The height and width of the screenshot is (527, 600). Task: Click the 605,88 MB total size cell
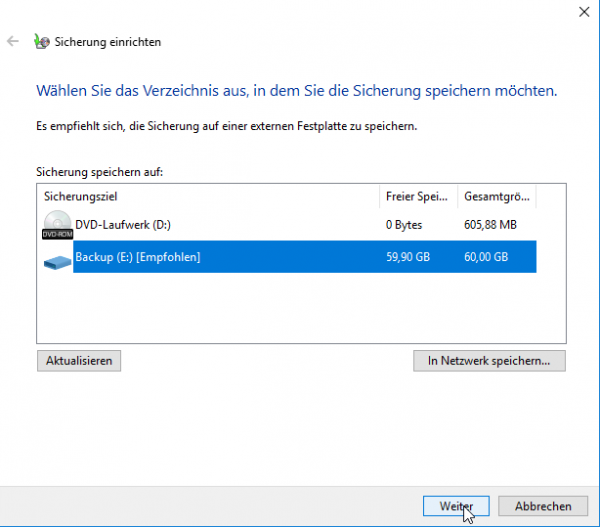(x=490, y=225)
